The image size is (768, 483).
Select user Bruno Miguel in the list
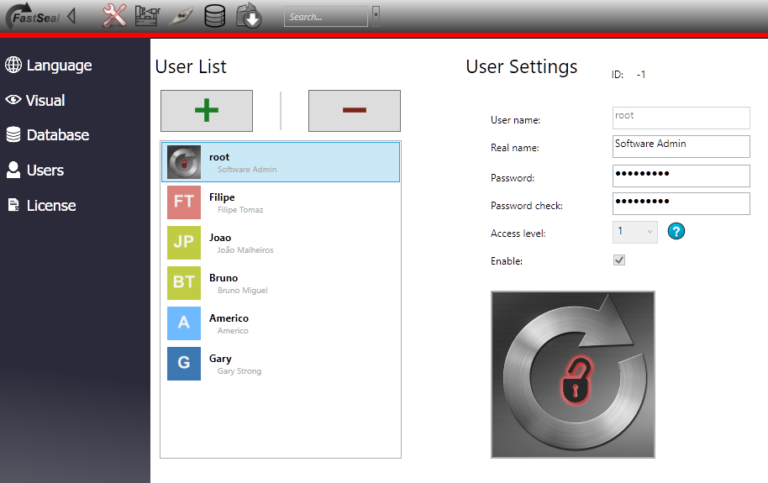click(281, 283)
